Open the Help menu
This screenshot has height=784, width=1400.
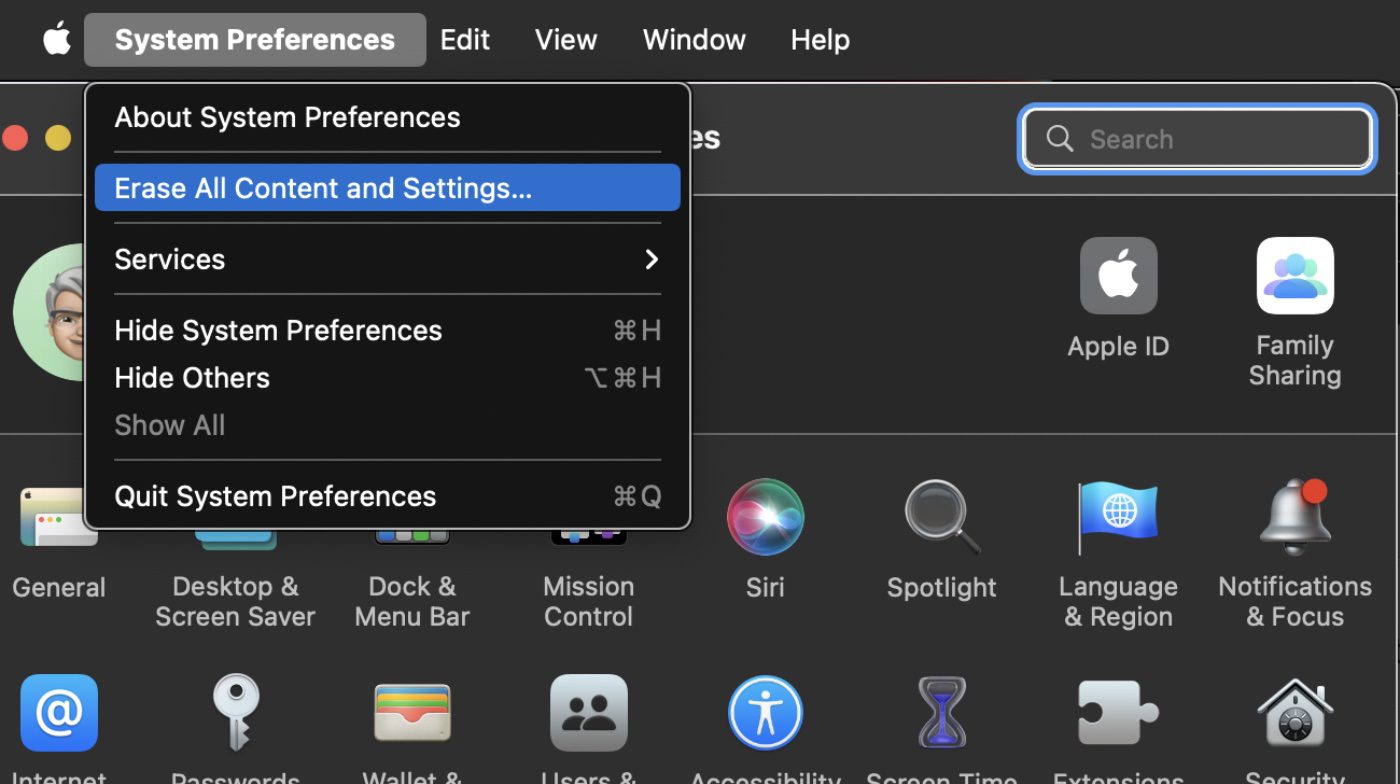(819, 40)
